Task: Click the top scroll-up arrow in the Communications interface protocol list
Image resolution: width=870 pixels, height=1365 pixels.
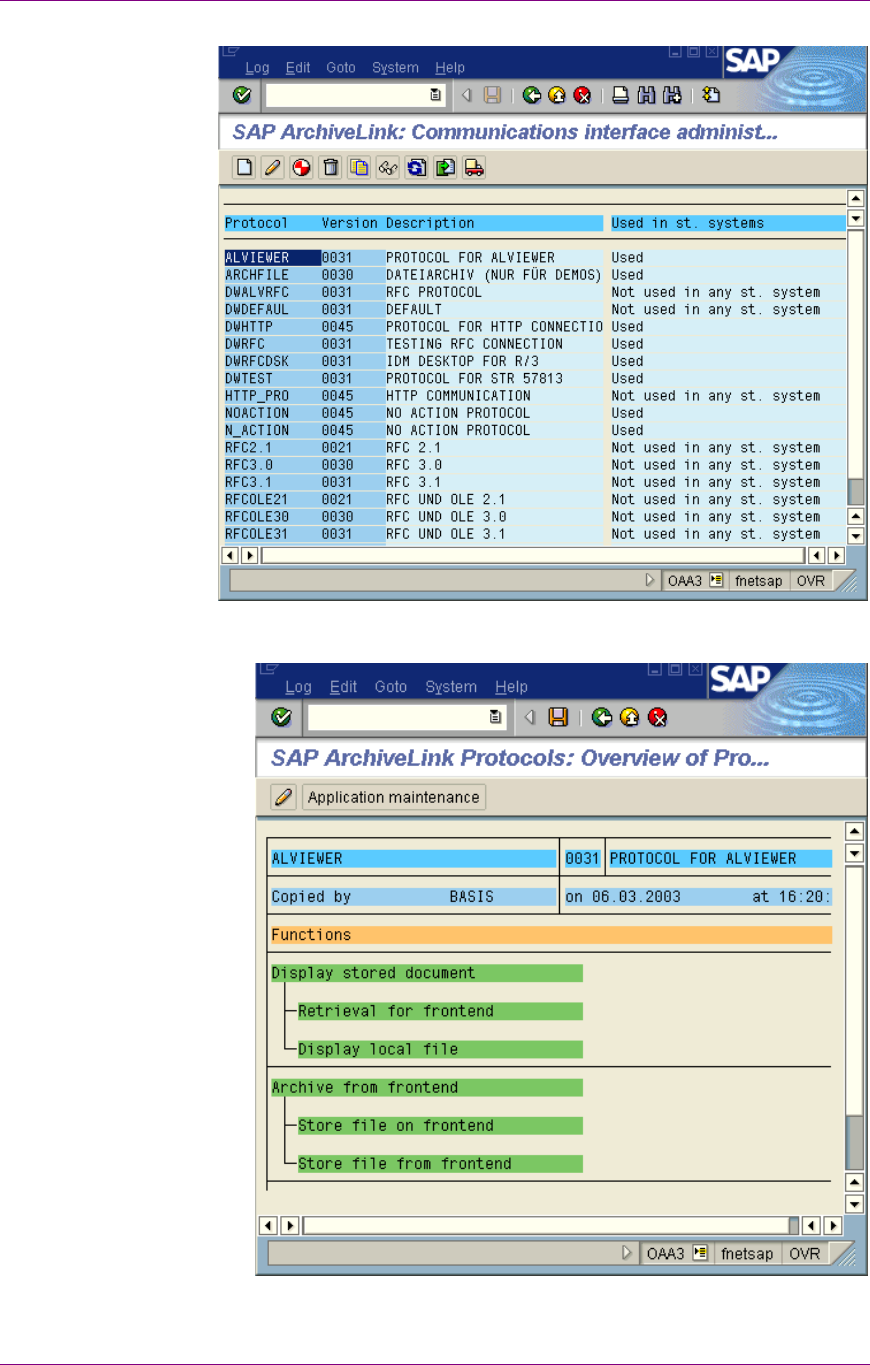Action: tap(855, 198)
